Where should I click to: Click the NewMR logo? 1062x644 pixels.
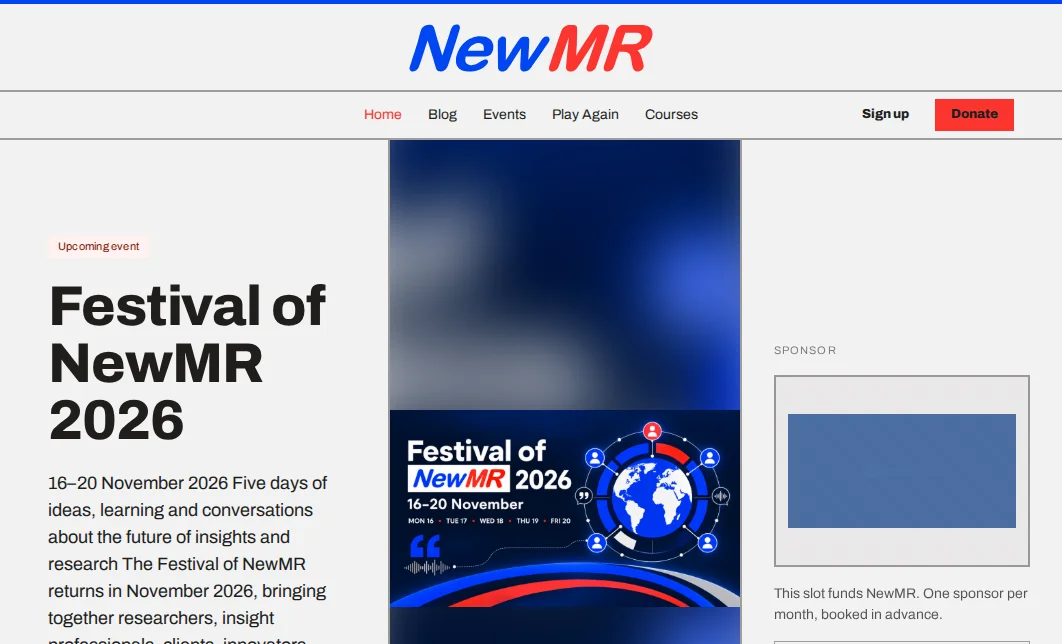point(530,48)
